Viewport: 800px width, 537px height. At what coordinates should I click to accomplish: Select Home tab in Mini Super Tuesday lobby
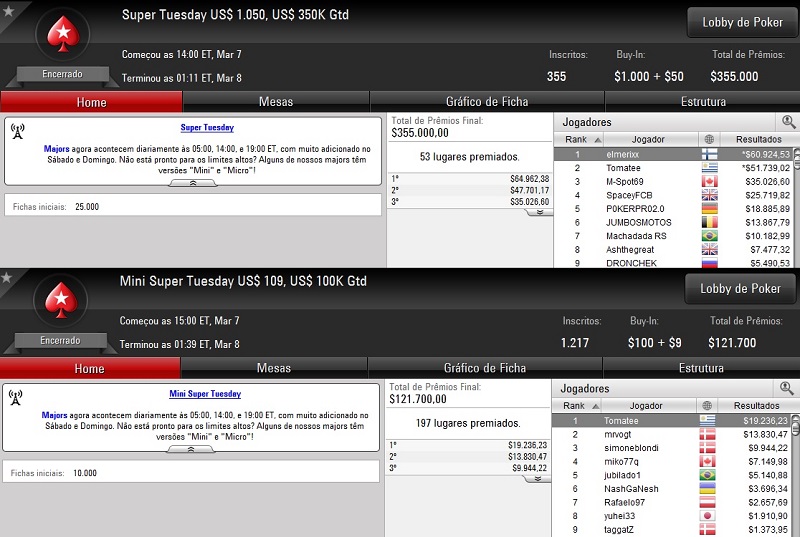click(x=89, y=368)
